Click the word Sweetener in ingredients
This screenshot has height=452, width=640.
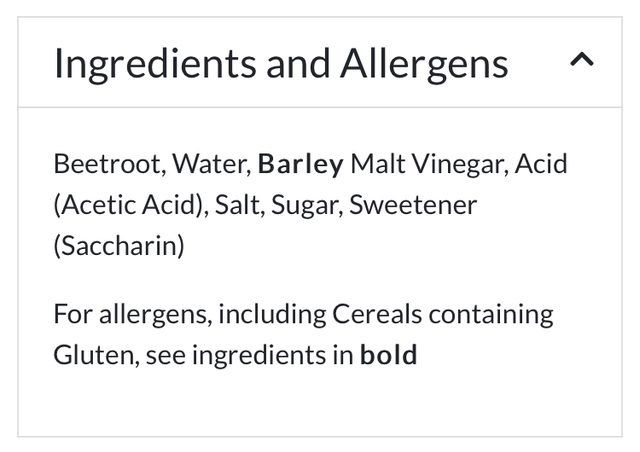pos(414,205)
